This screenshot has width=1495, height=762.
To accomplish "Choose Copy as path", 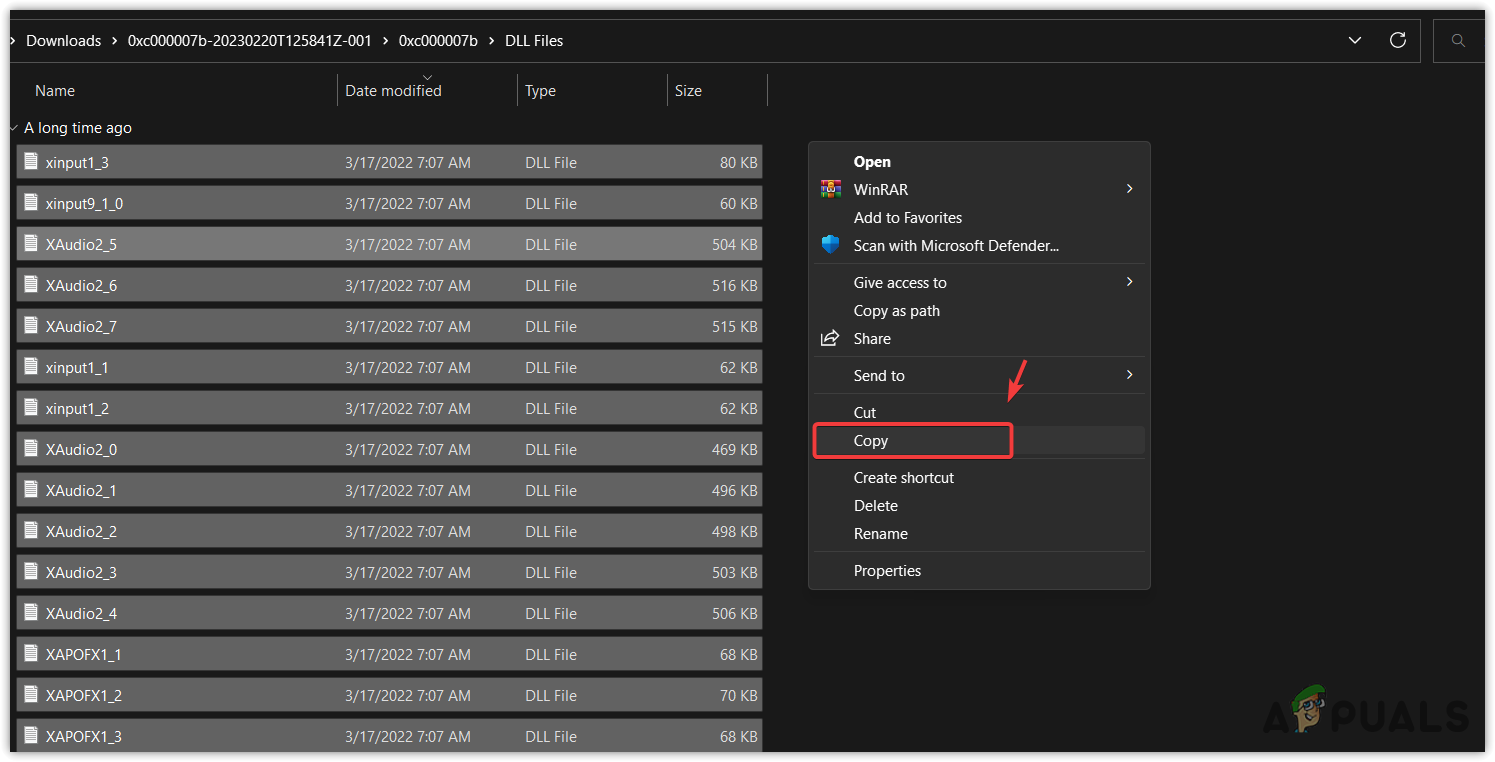I will click(896, 310).
